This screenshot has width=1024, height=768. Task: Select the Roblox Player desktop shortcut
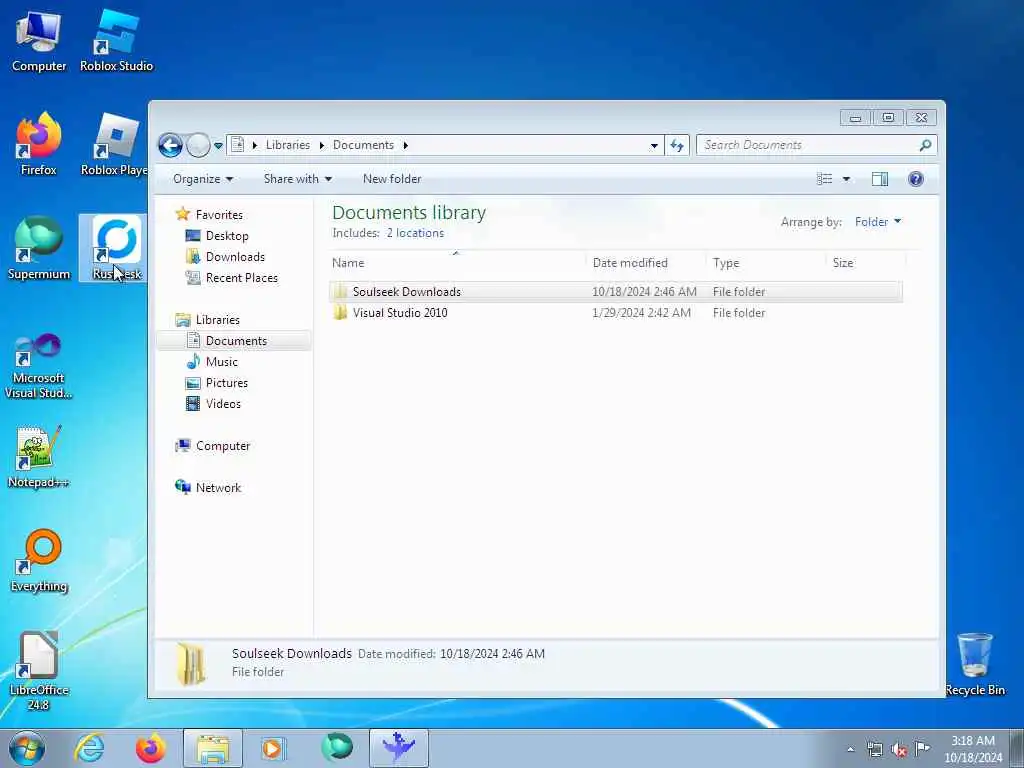click(114, 144)
